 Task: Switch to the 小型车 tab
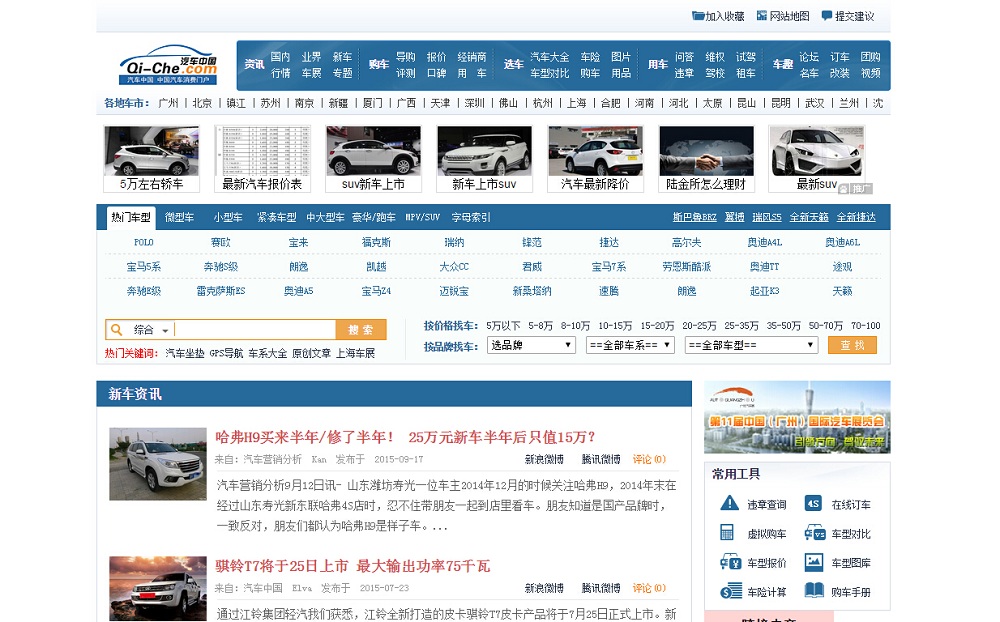pyautogui.click(x=228, y=218)
